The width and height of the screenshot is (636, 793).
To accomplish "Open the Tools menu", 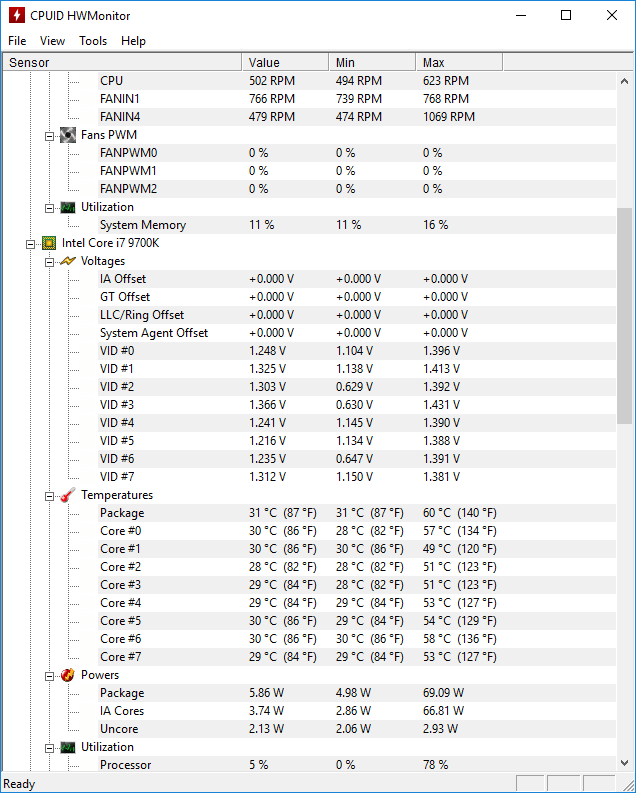I will (x=93, y=41).
